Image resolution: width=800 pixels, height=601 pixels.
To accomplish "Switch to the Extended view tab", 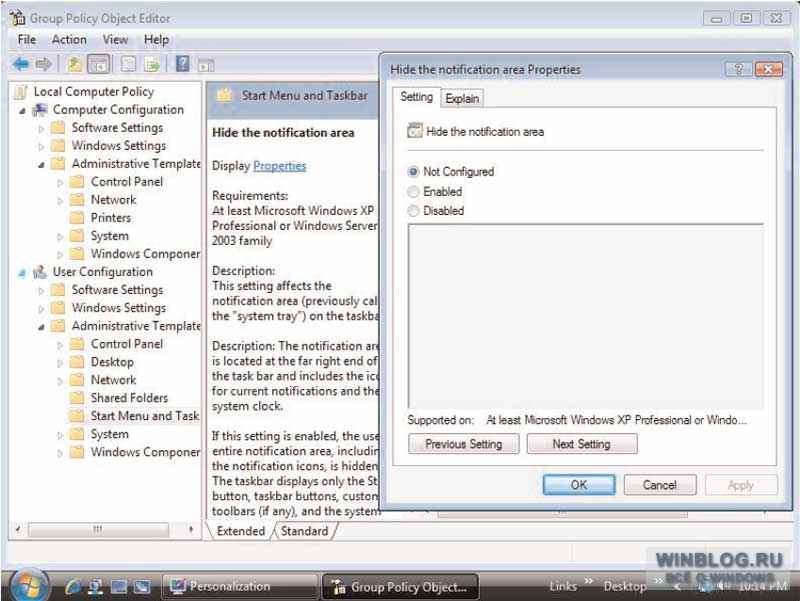I will (x=241, y=531).
